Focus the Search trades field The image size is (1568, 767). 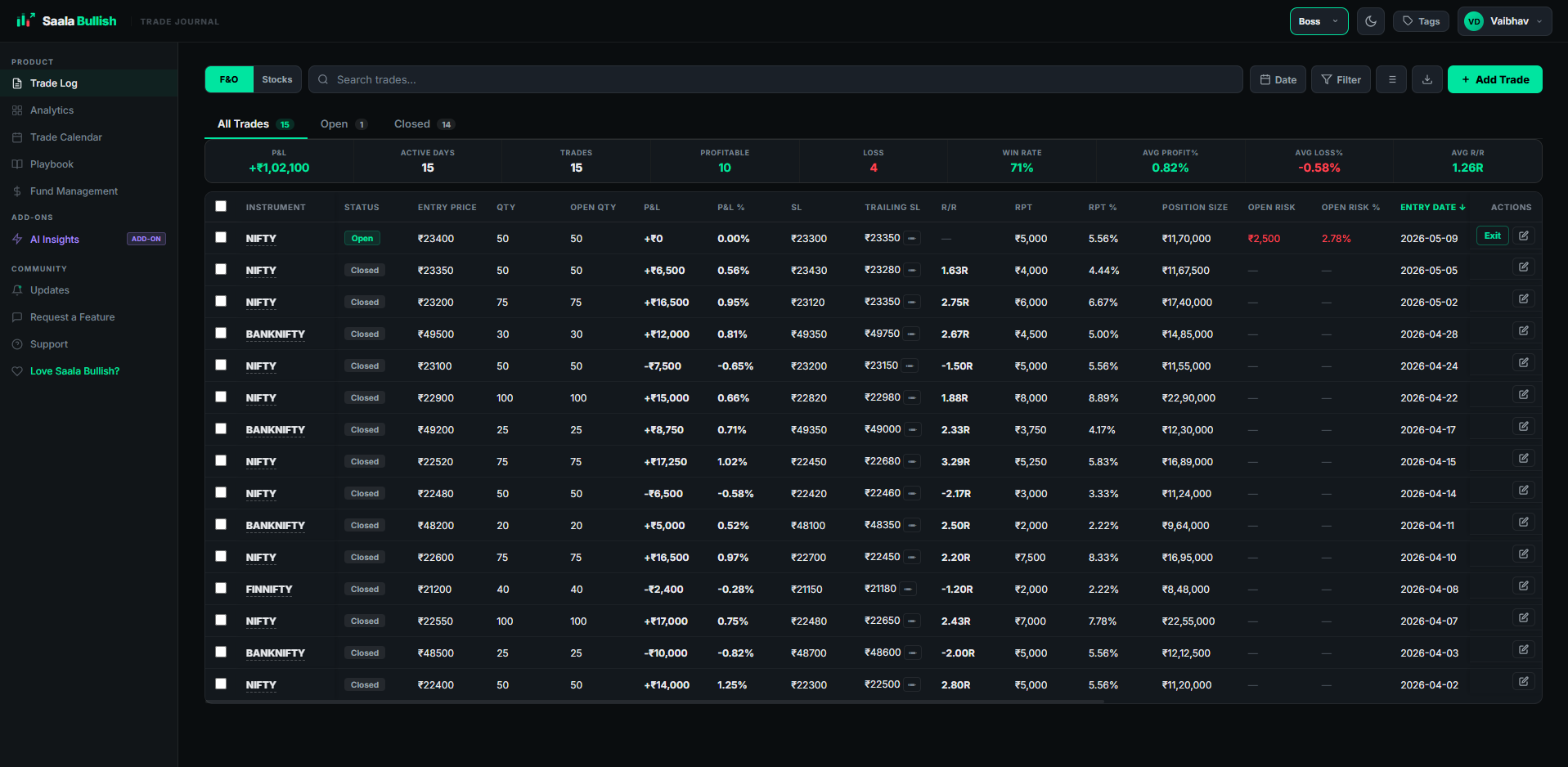775,79
